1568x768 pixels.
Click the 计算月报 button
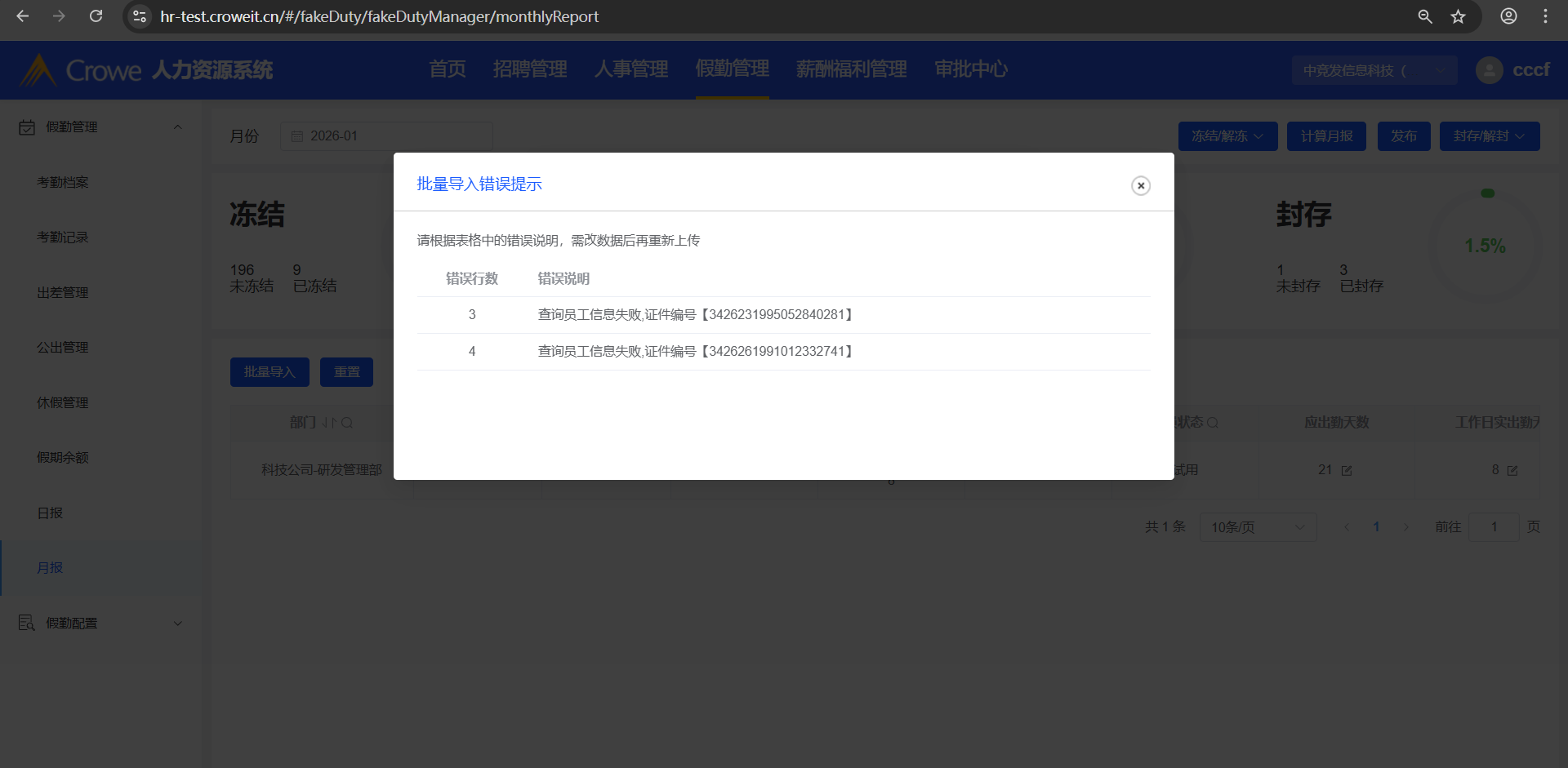1327,136
